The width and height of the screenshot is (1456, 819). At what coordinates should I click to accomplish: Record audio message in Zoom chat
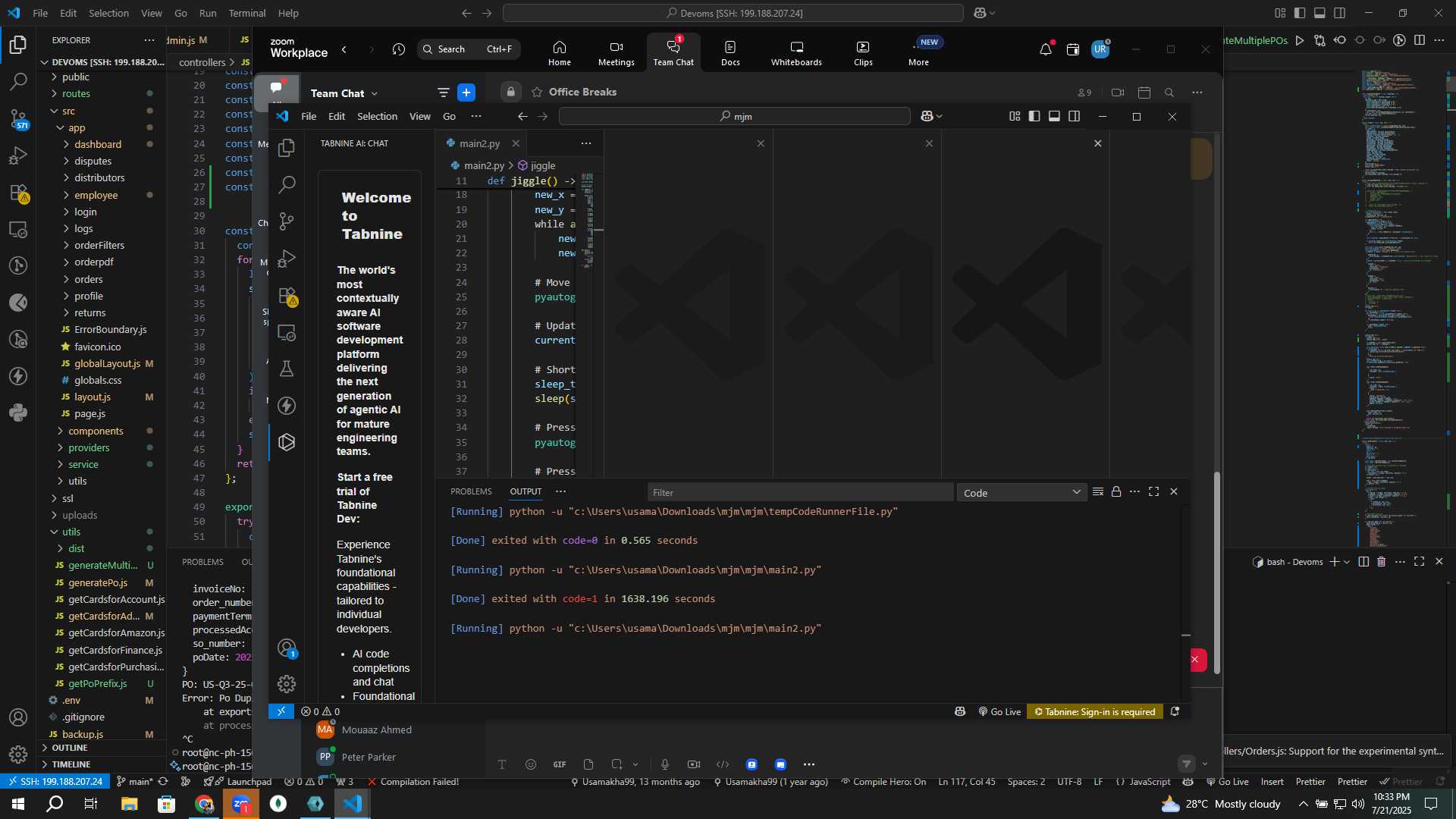point(665,764)
